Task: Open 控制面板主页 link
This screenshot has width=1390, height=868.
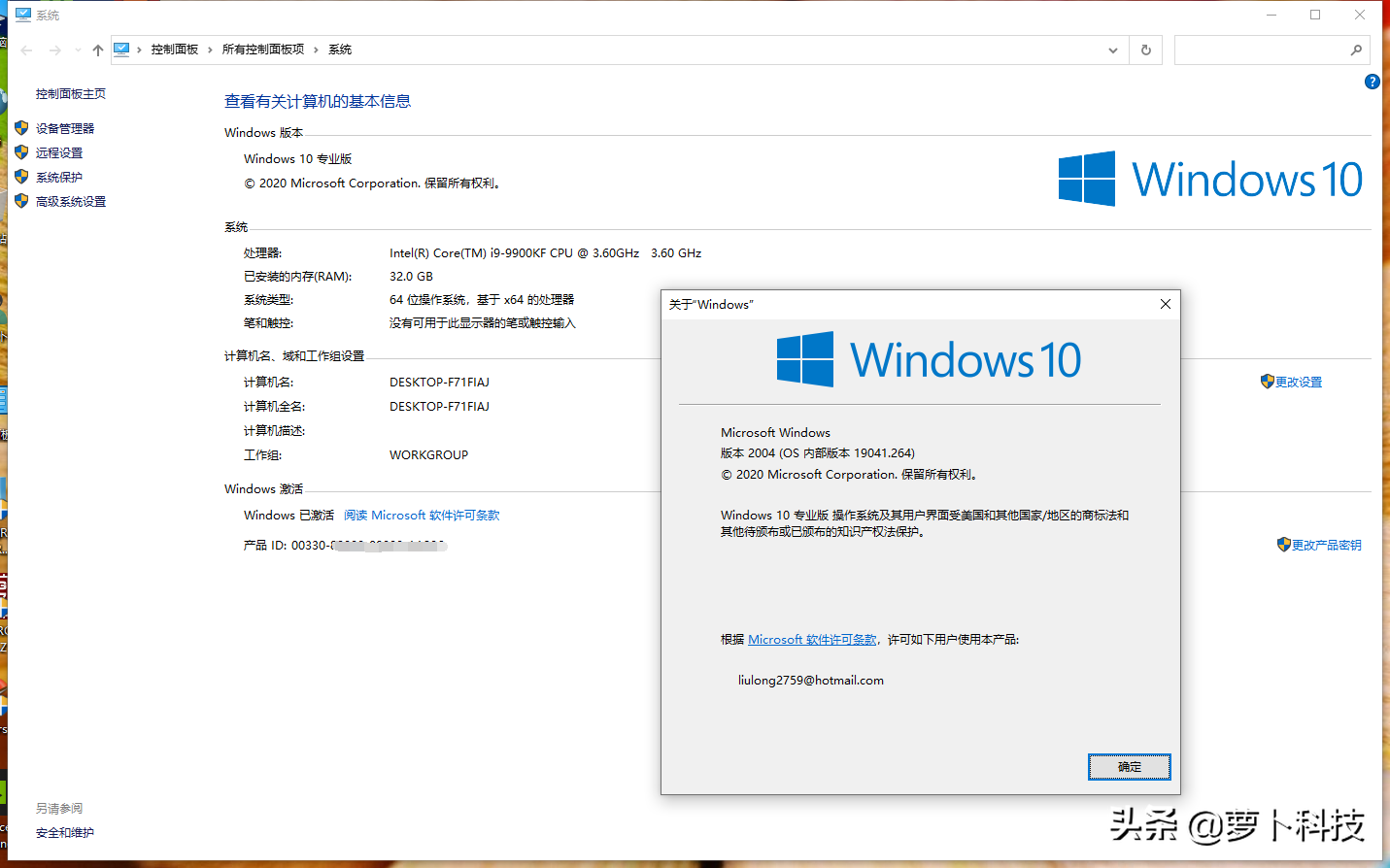Action: [71, 94]
